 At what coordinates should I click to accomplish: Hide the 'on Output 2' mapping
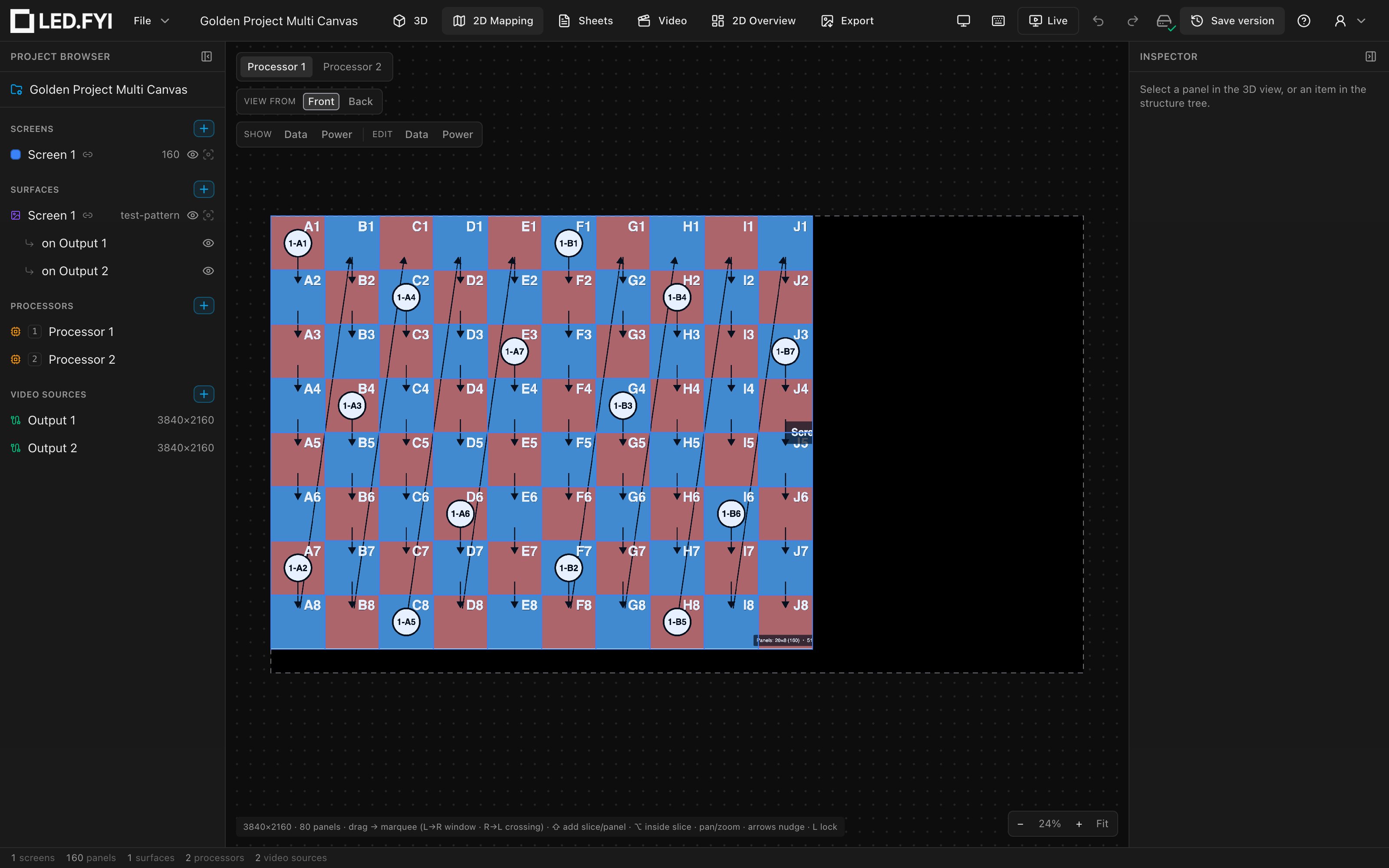pyautogui.click(x=208, y=271)
